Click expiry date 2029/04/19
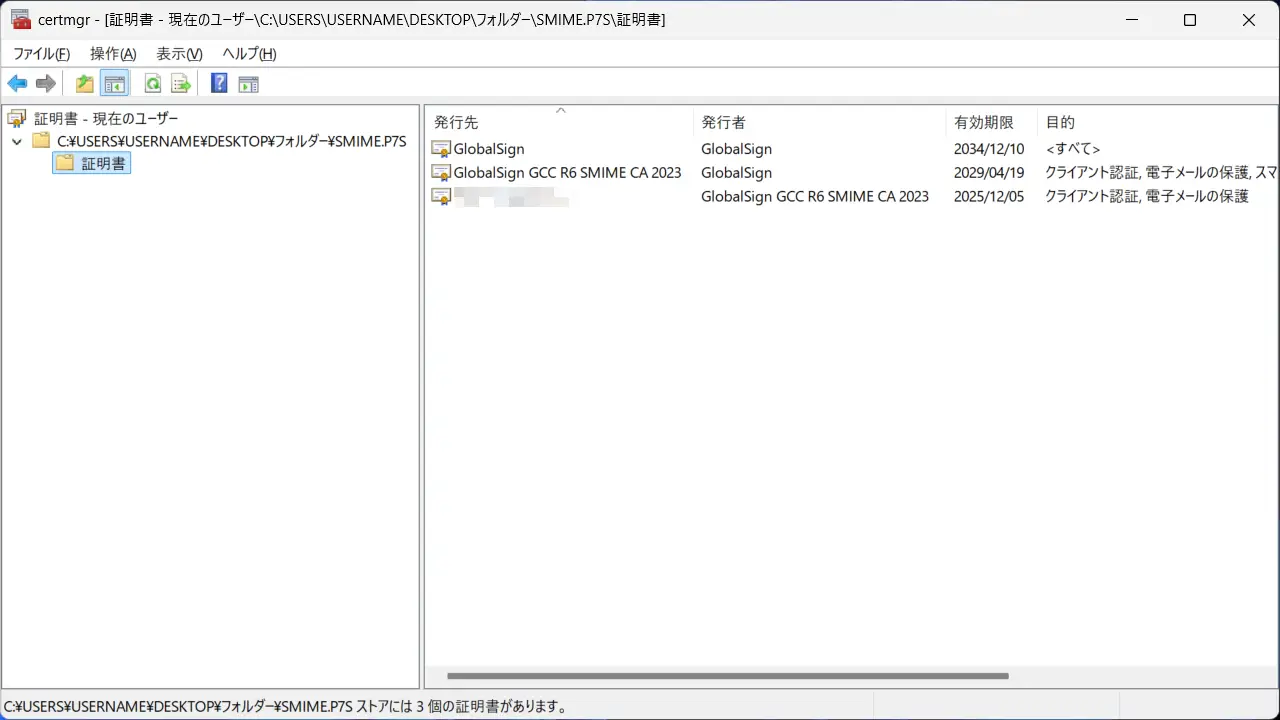The height and width of the screenshot is (720, 1280). click(x=989, y=173)
